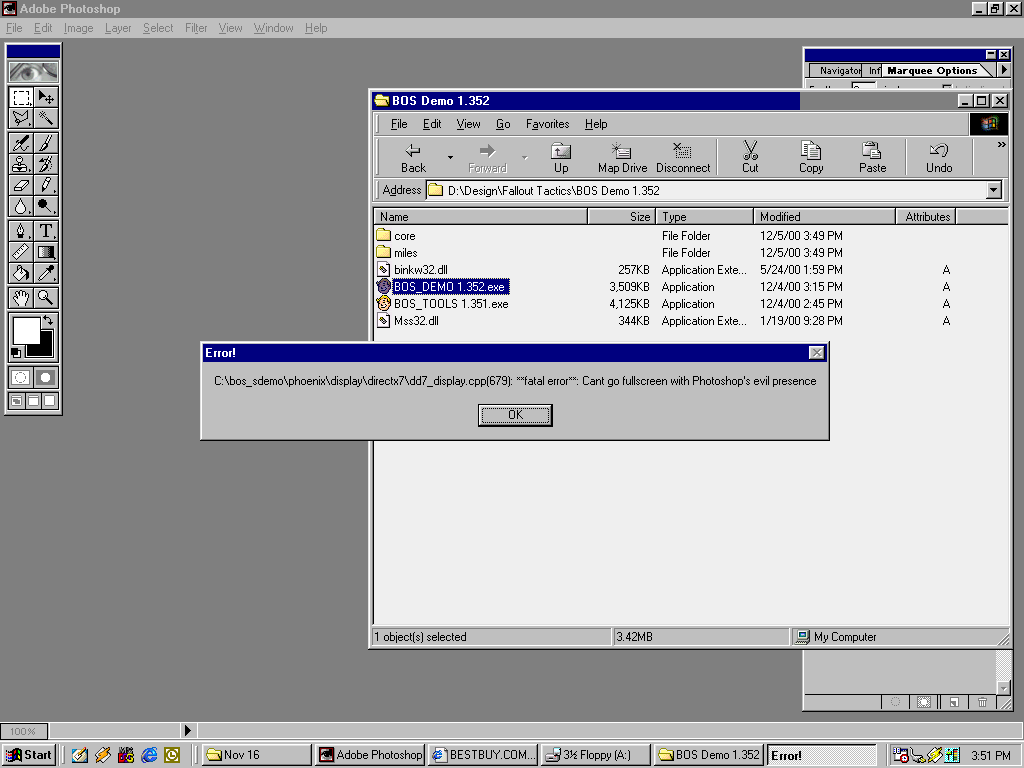Select the Pencil tool
The image size is (1024, 768).
(46, 185)
